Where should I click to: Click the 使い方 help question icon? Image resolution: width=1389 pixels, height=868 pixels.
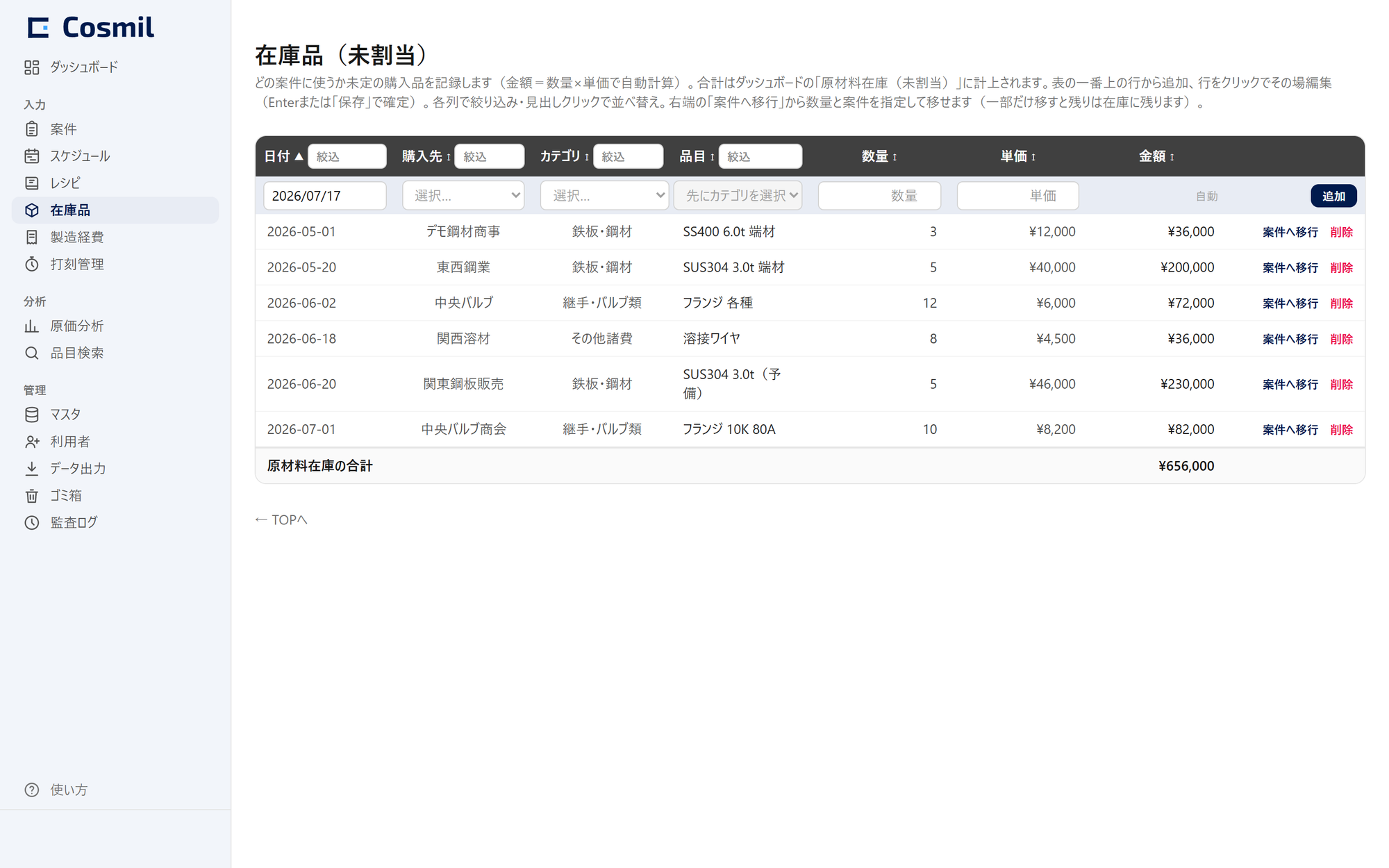(x=32, y=790)
